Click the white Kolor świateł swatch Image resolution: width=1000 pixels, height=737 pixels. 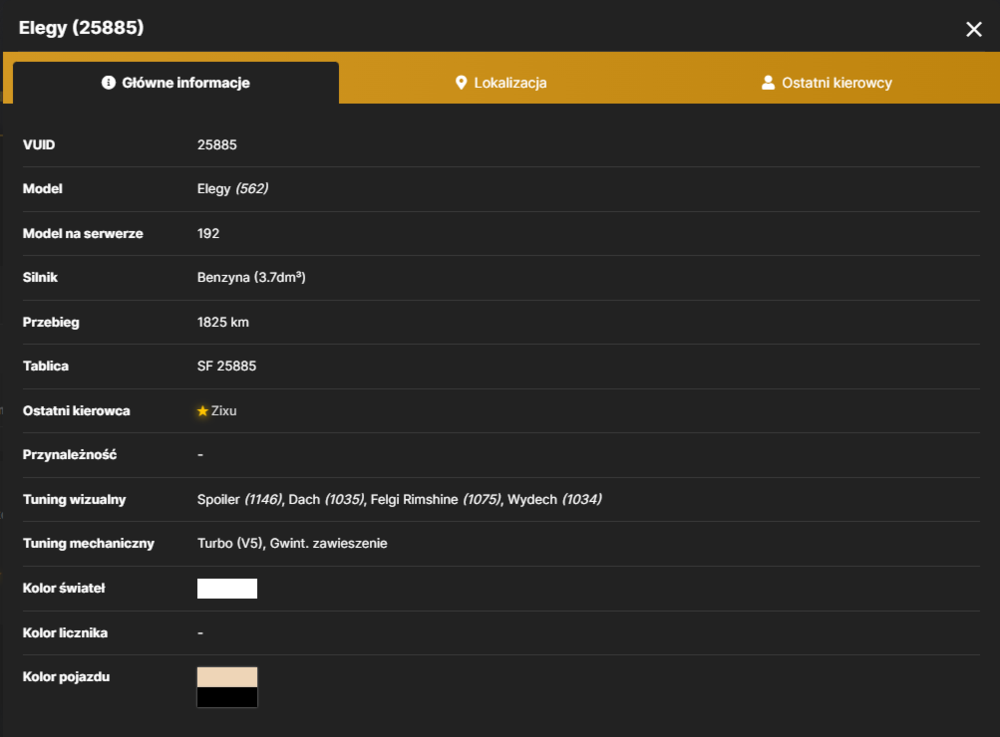point(227,588)
